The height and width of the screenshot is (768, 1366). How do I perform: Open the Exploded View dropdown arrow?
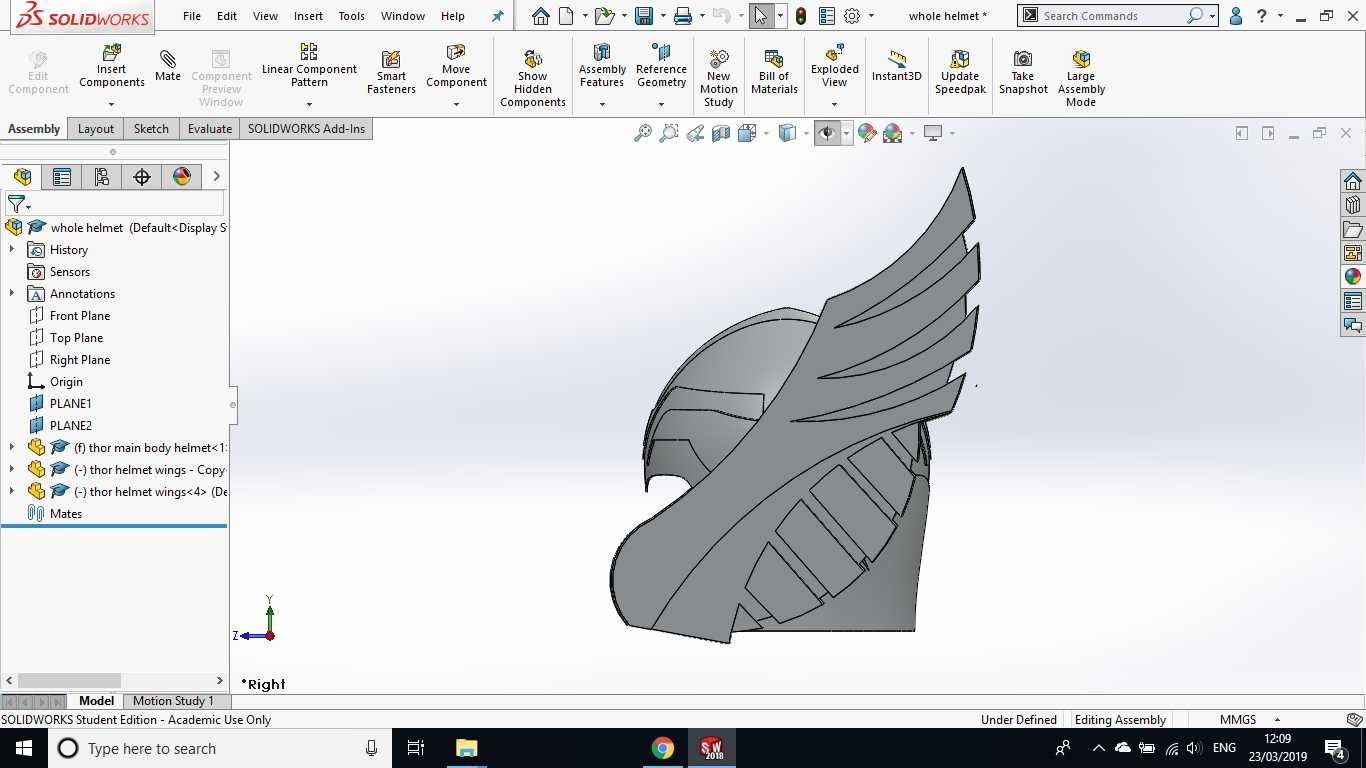coord(835,104)
